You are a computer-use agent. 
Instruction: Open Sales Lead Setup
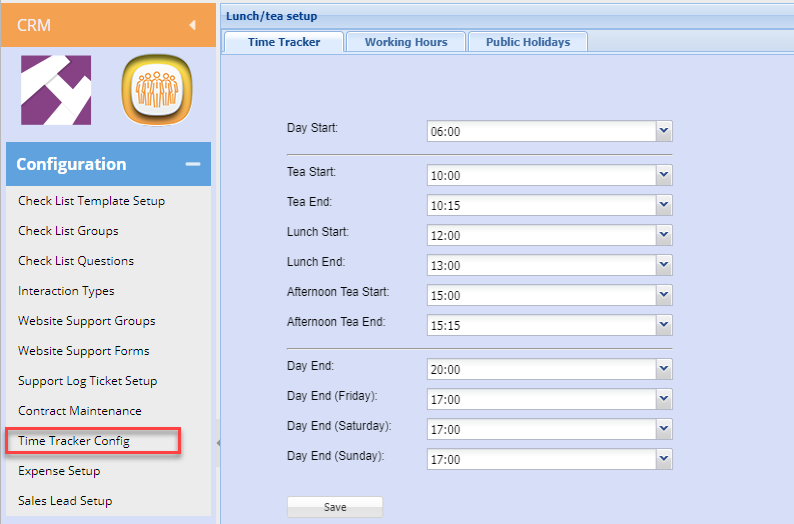click(65, 500)
